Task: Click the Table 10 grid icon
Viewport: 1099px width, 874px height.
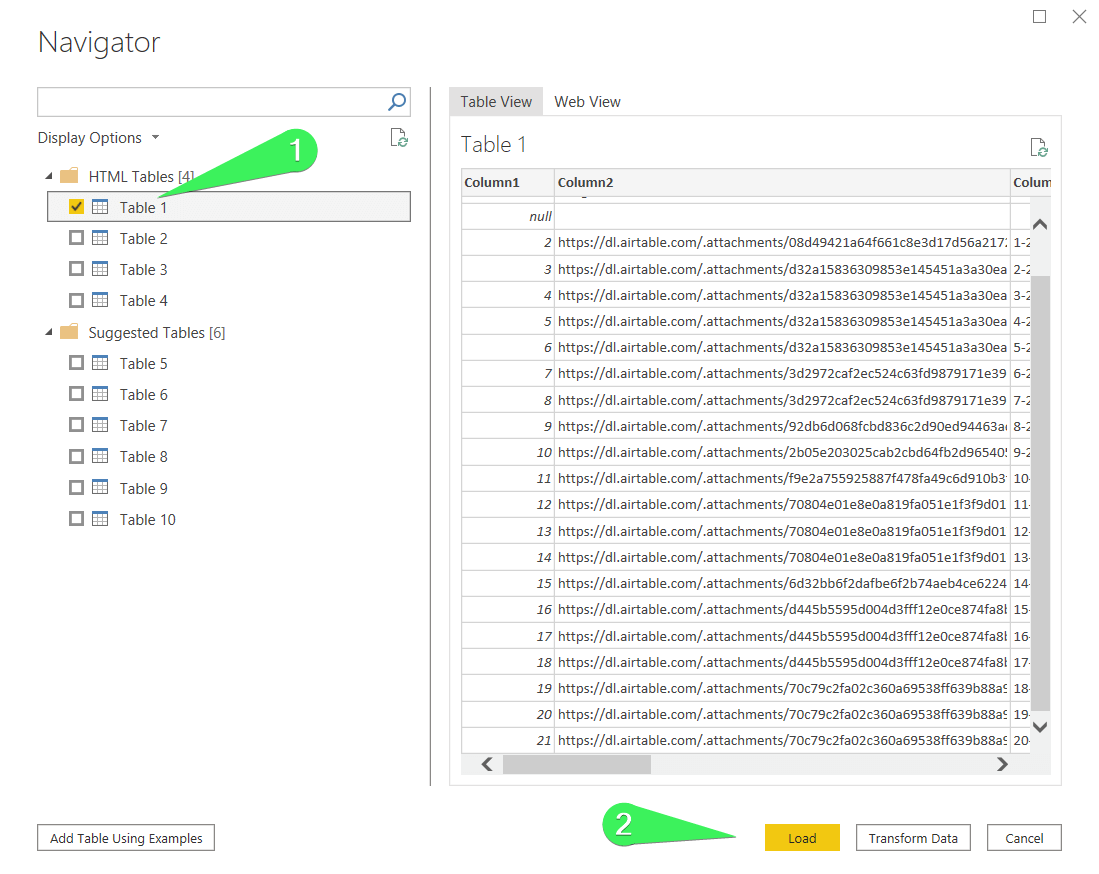Action: coord(100,519)
